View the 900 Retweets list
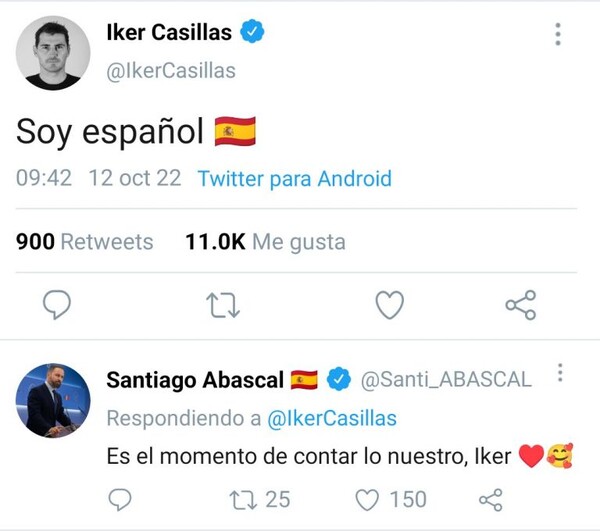 tap(85, 242)
